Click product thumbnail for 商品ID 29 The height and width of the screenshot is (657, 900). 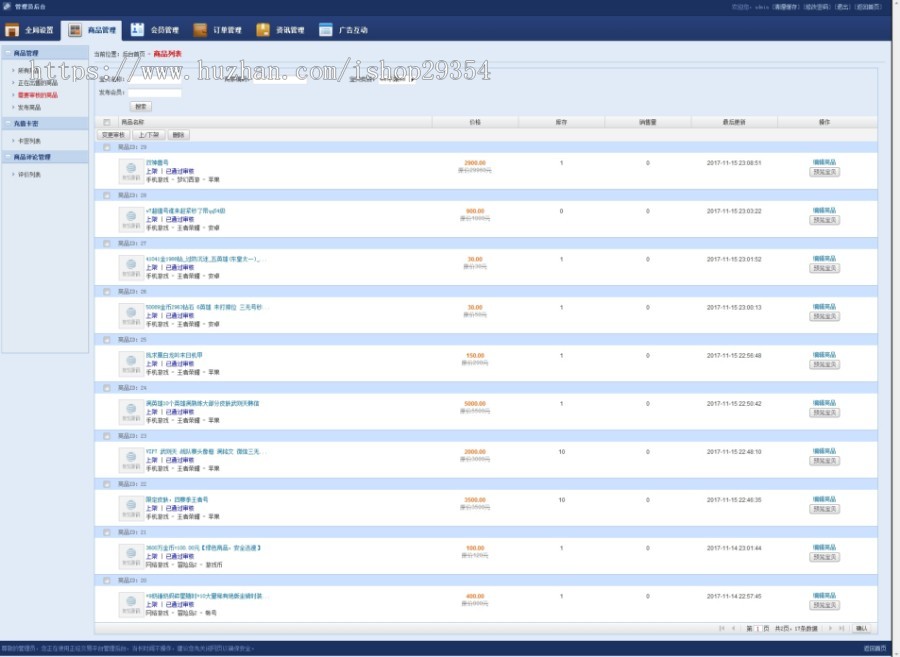(130, 170)
